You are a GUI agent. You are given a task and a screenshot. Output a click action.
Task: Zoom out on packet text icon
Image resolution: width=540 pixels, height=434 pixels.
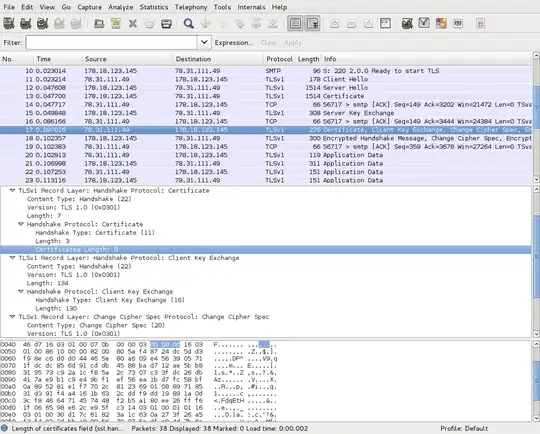351,23
